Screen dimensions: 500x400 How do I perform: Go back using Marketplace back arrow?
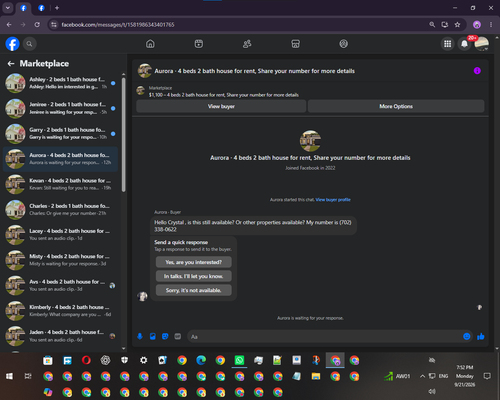point(11,63)
